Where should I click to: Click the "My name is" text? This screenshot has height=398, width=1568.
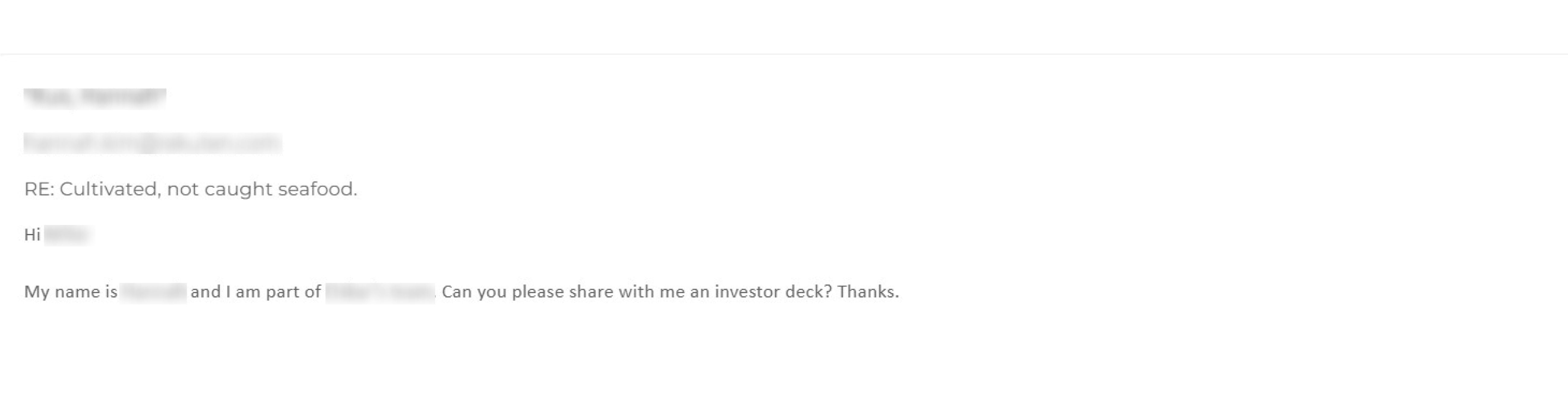pyautogui.click(x=71, y=292)
